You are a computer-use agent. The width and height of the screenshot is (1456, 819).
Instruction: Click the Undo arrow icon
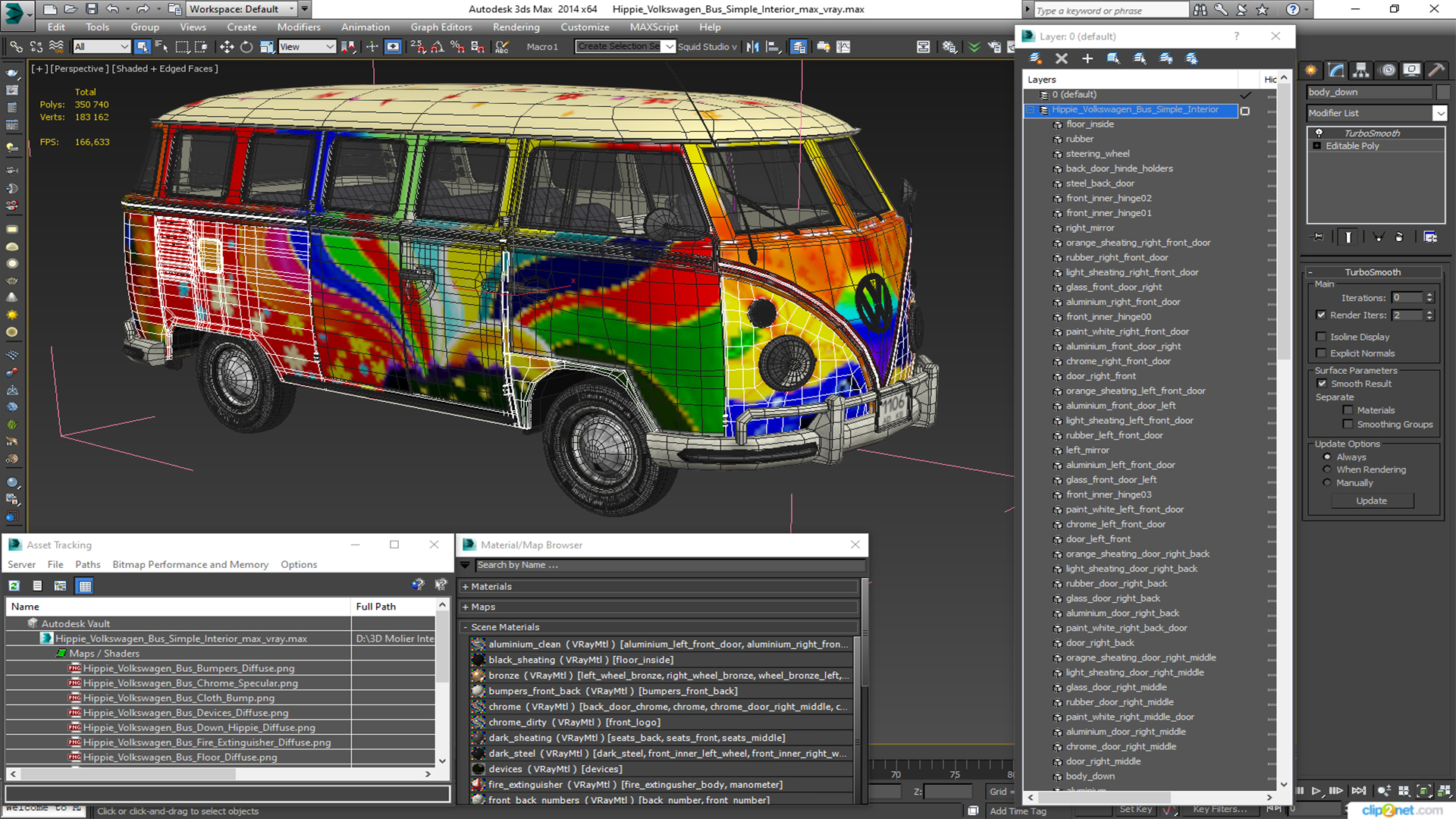112,9
